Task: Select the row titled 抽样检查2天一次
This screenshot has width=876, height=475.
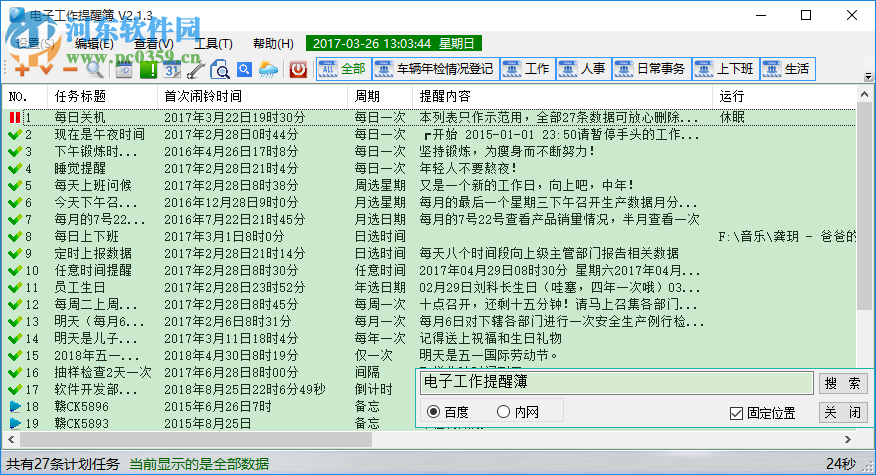Action: pos(210,373)
